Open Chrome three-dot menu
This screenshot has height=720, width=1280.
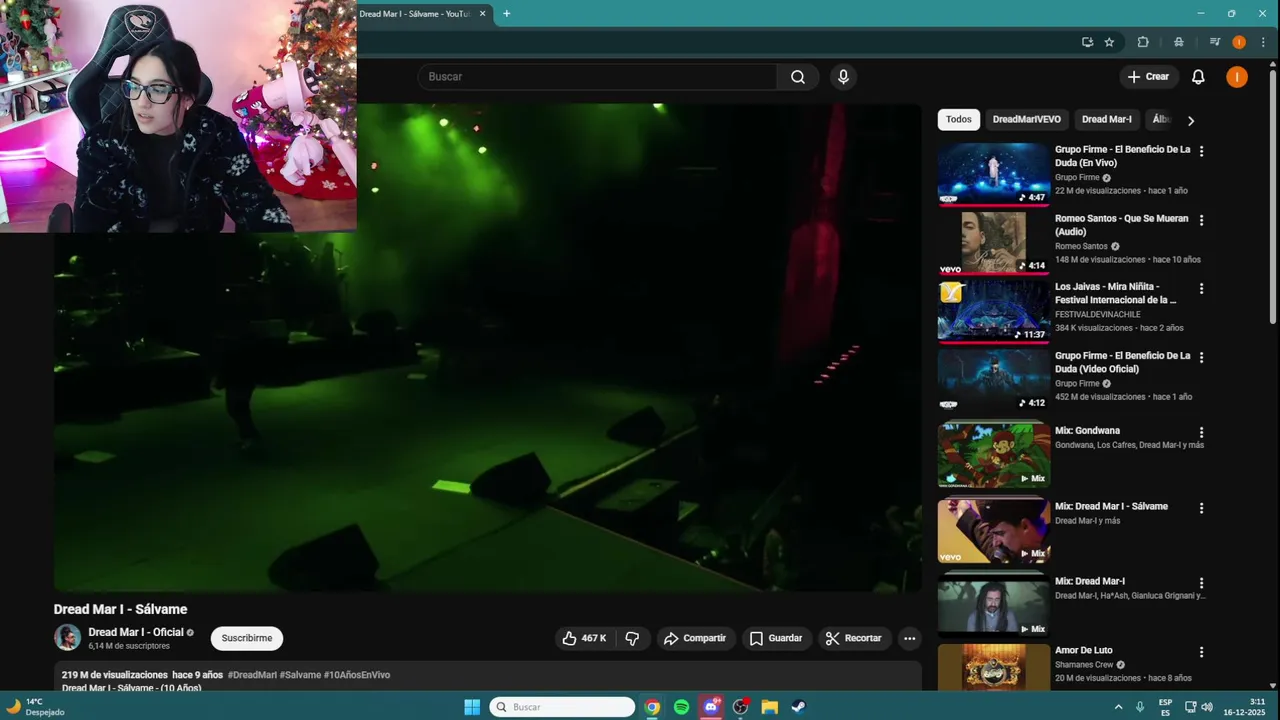click(1263, 42)
